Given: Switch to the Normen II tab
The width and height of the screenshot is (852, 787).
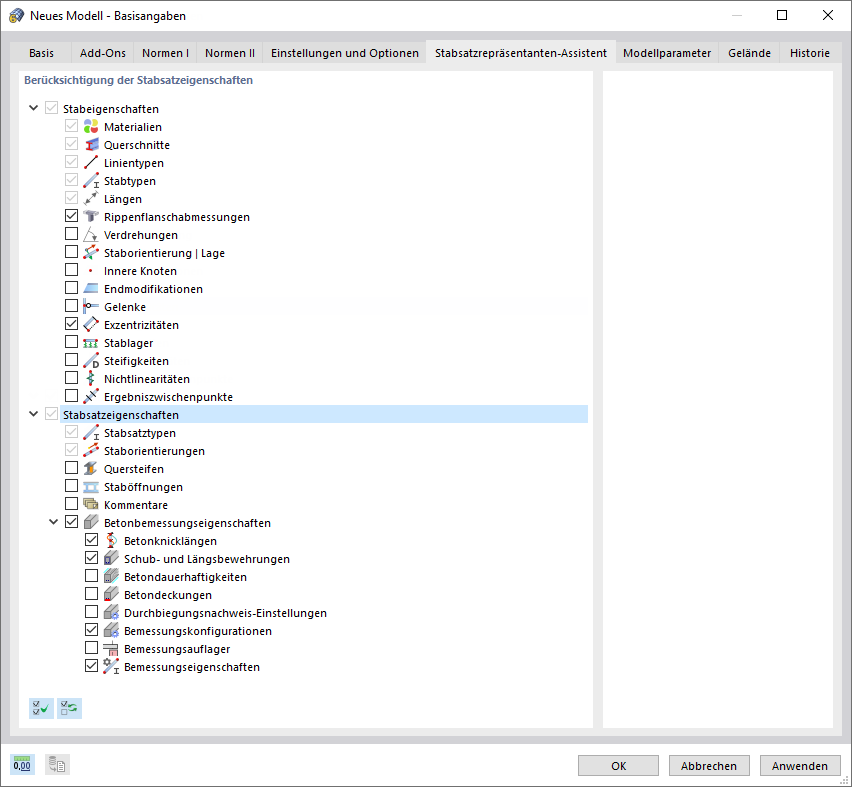Looking at the screenshot, I should 230,53.
